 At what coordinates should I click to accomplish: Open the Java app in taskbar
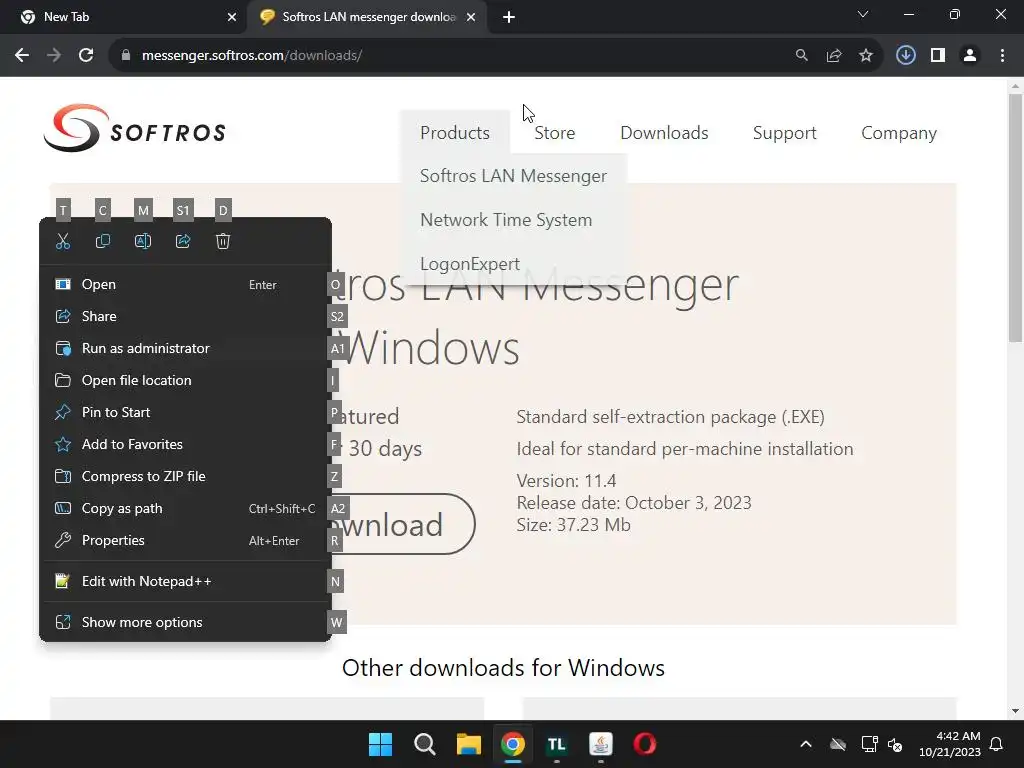click(x=601, y=744)
